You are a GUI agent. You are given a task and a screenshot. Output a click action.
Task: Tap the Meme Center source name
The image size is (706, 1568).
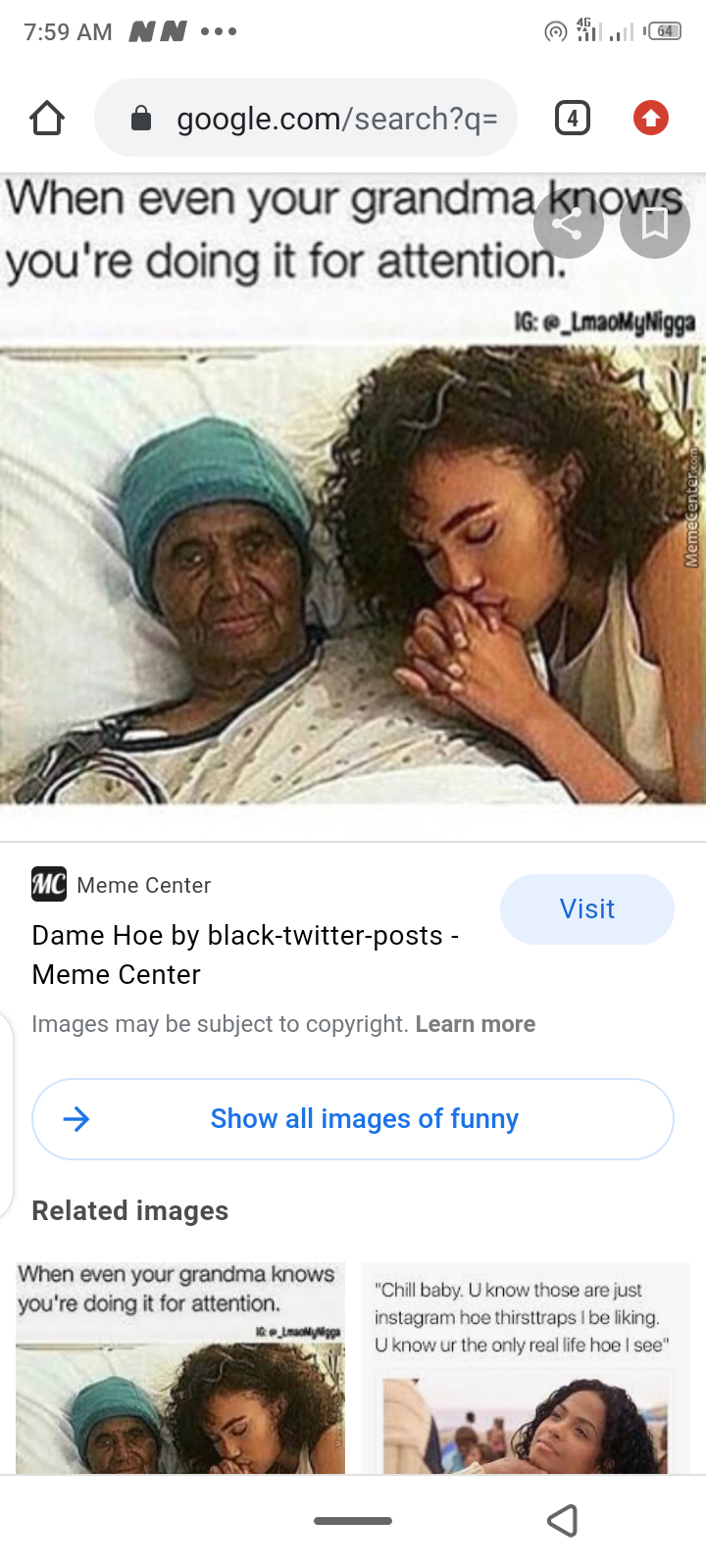pyautogui.click(x=144, y=885)
